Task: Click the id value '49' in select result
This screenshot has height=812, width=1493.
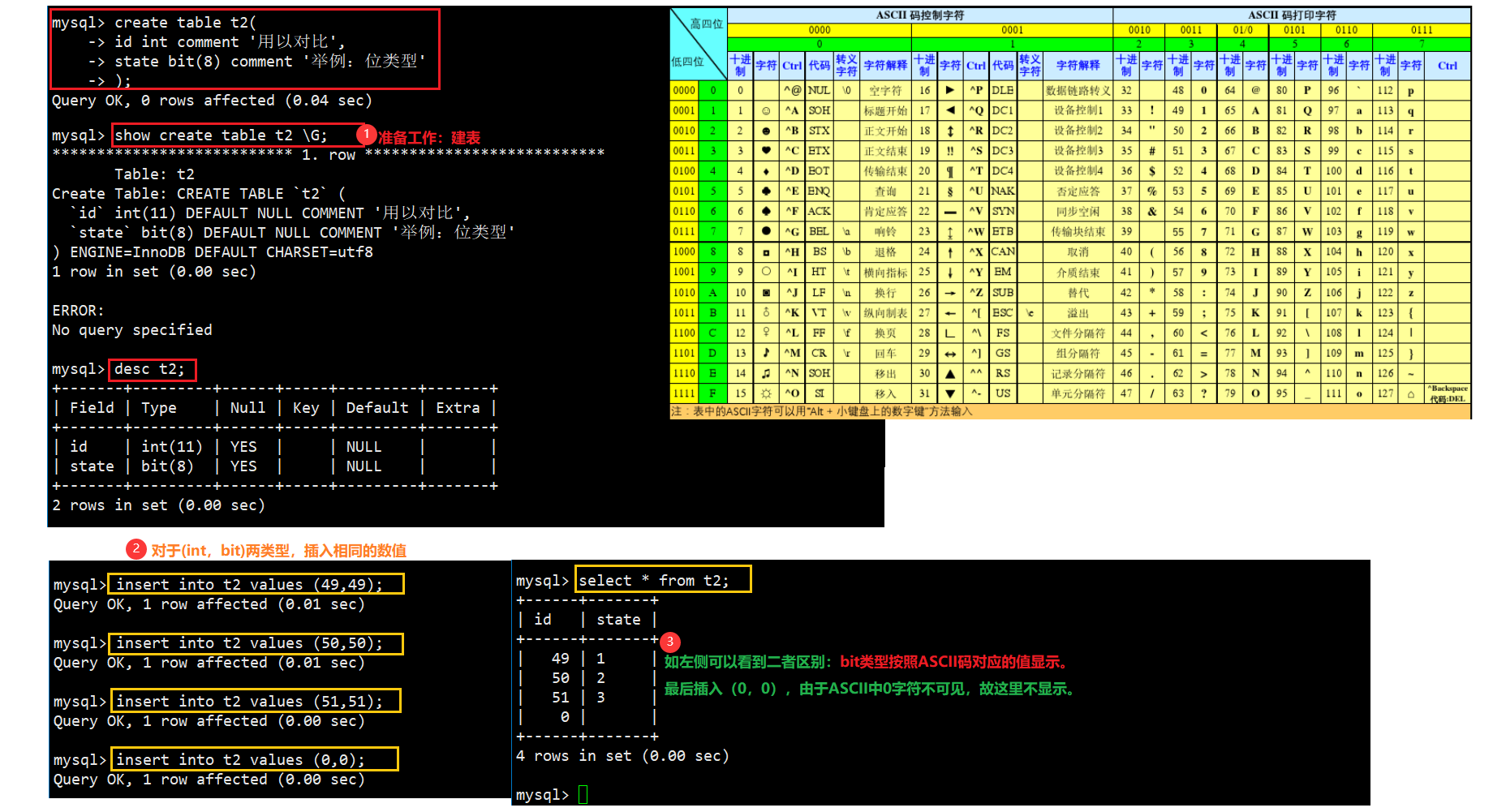Action: click(561, 659)
